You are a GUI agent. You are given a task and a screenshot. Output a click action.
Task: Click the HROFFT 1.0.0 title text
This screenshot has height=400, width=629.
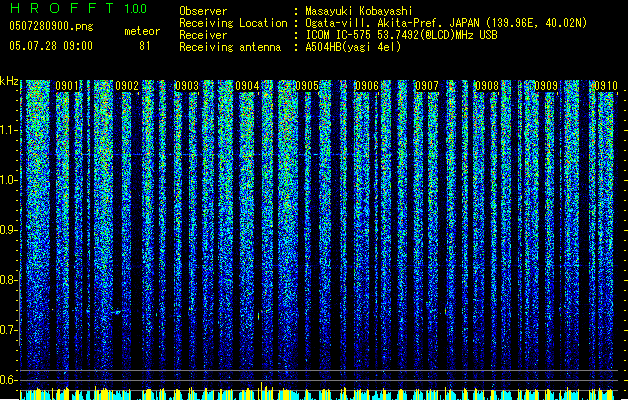pyautogui.click(x=79, y=8)
